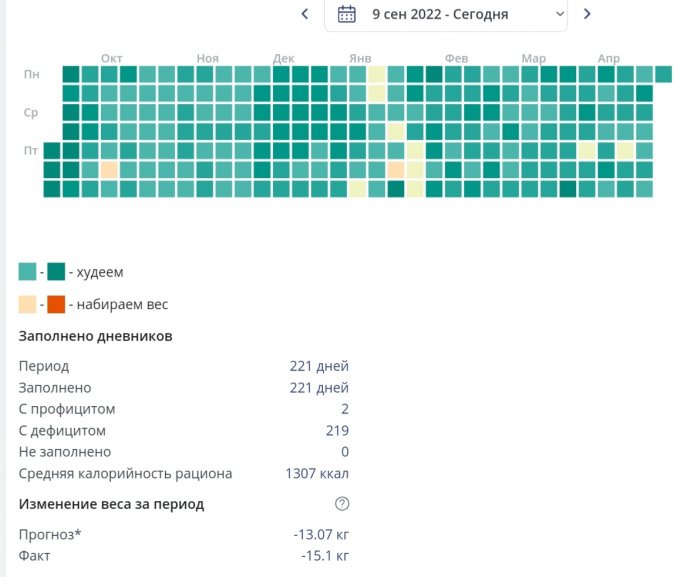Viewport: 680px width, 577px height.
Task: Click the calendar icon in date selector
Action: tap(347, 14)
